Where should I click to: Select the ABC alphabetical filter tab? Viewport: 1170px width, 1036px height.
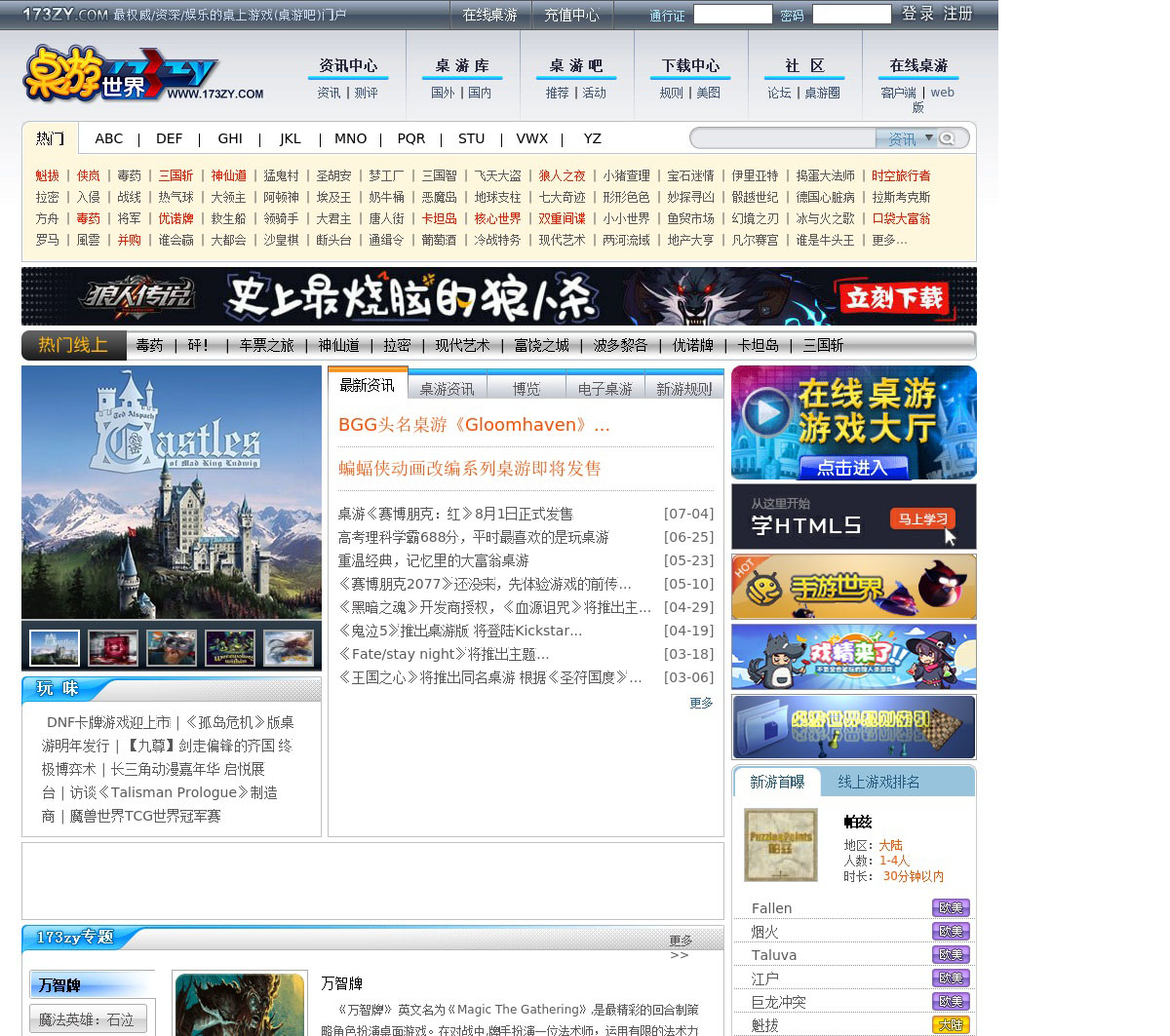tap(109, 138)
